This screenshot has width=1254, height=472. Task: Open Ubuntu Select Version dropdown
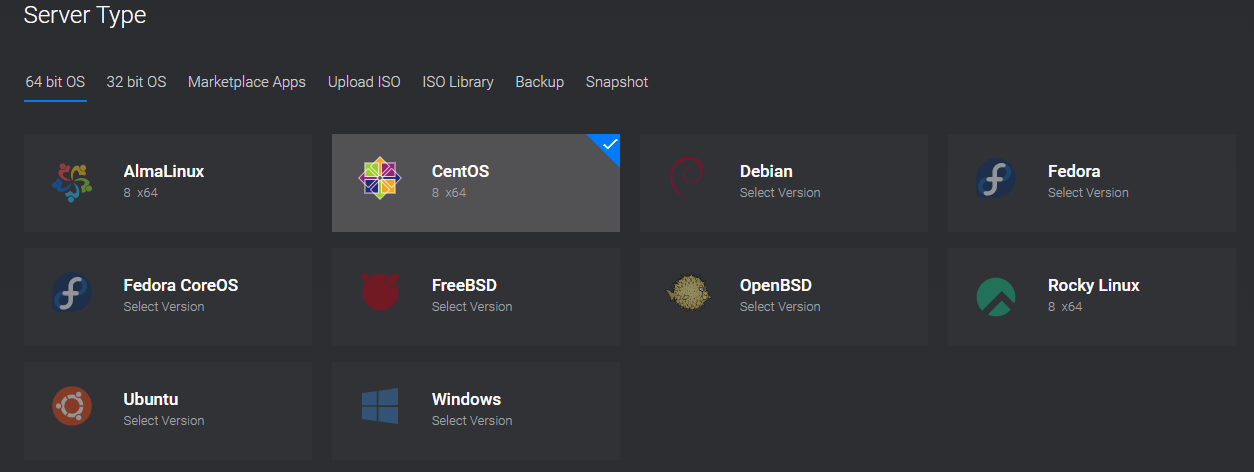coord(164,421)
